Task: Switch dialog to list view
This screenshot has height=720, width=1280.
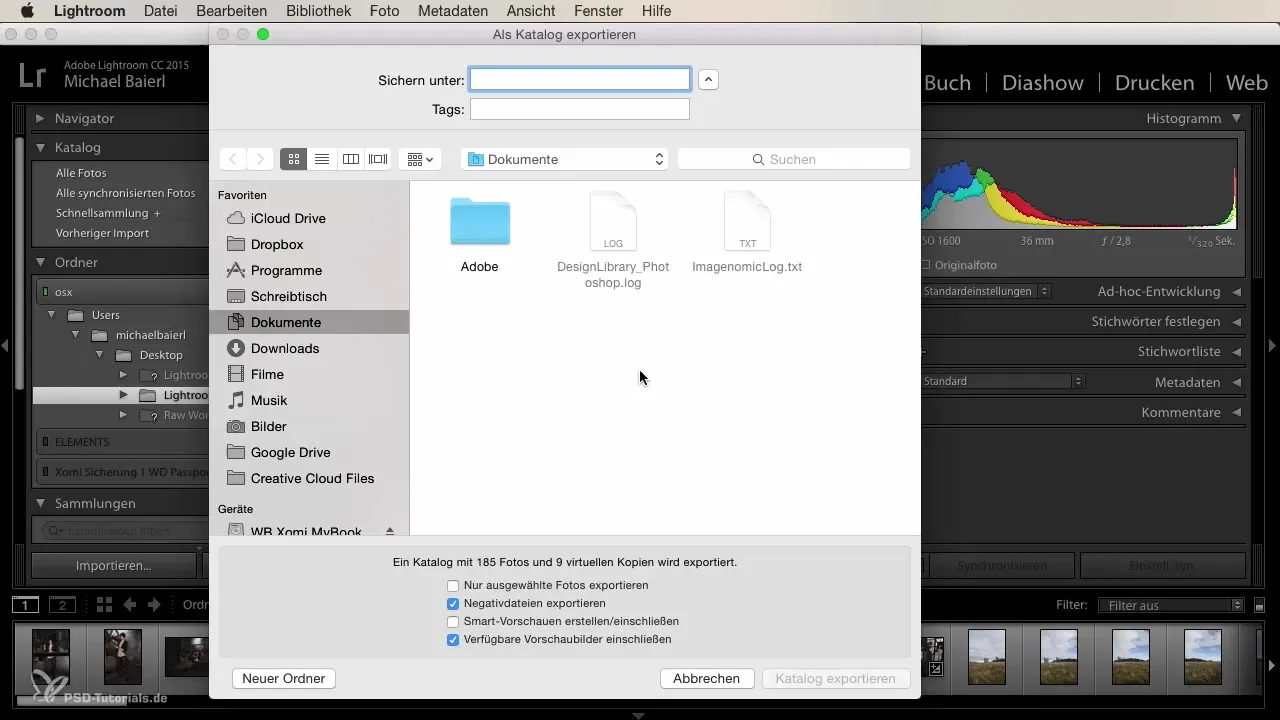Action: coord(322,159)
